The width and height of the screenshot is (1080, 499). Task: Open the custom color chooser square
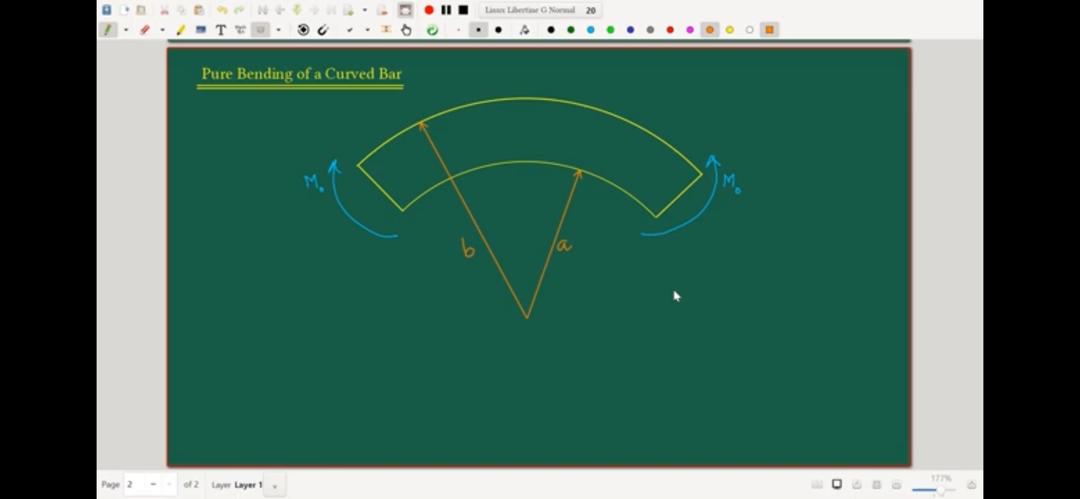pyautogui.click(x=769, y=30)
